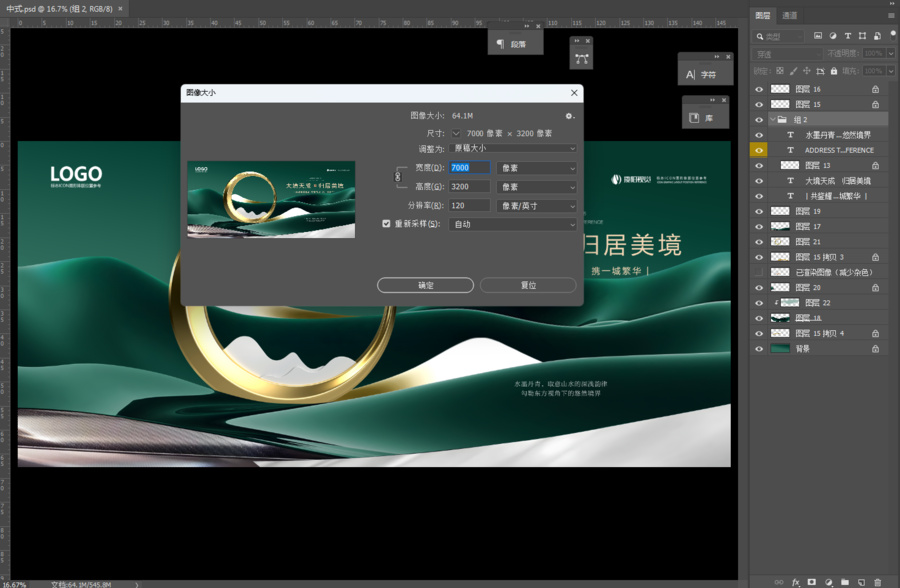Create new layer icon
Screen dimensions: 900x588
tap(861, 582)
